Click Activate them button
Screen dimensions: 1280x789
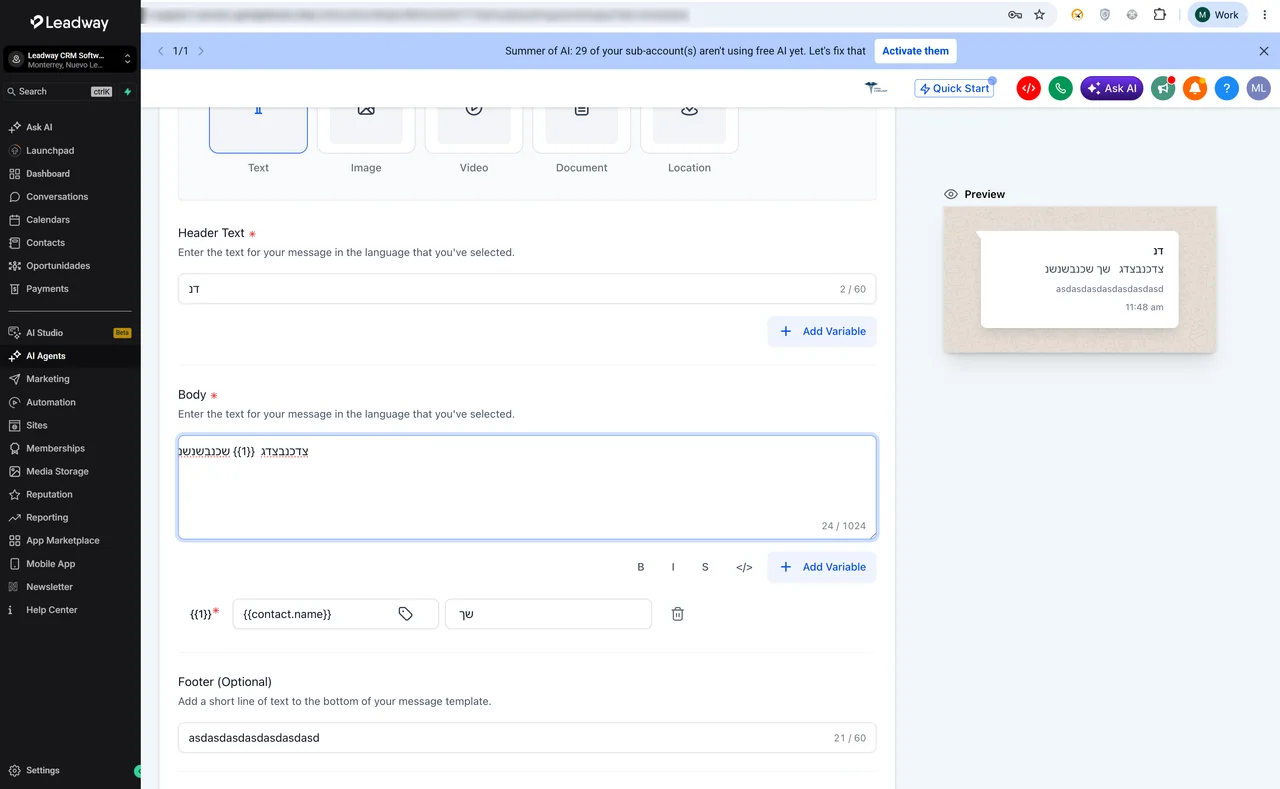[x=915, y=51]
